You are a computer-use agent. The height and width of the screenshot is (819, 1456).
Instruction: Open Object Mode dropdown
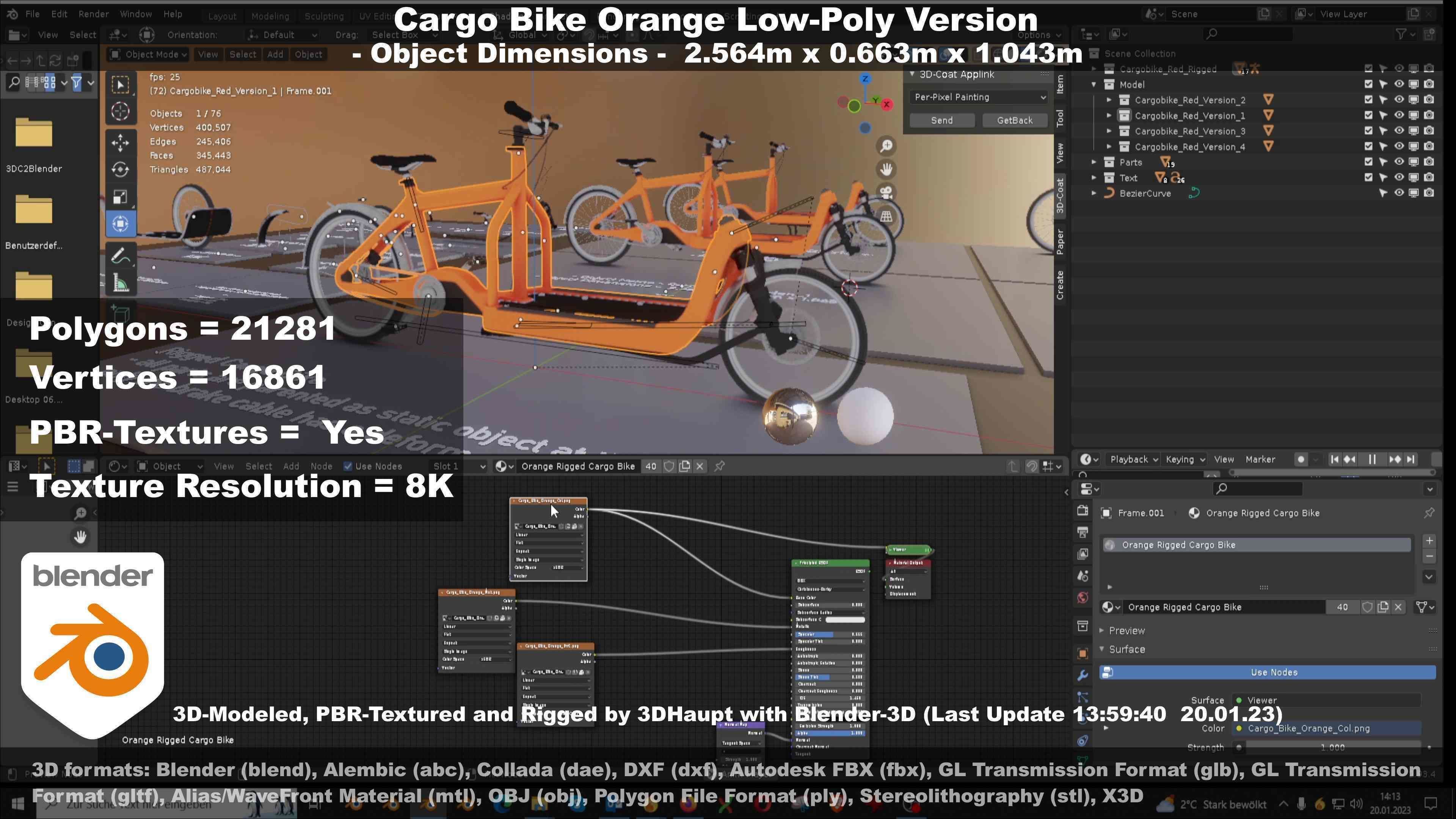pyautogui.click(x=148, y=54)
